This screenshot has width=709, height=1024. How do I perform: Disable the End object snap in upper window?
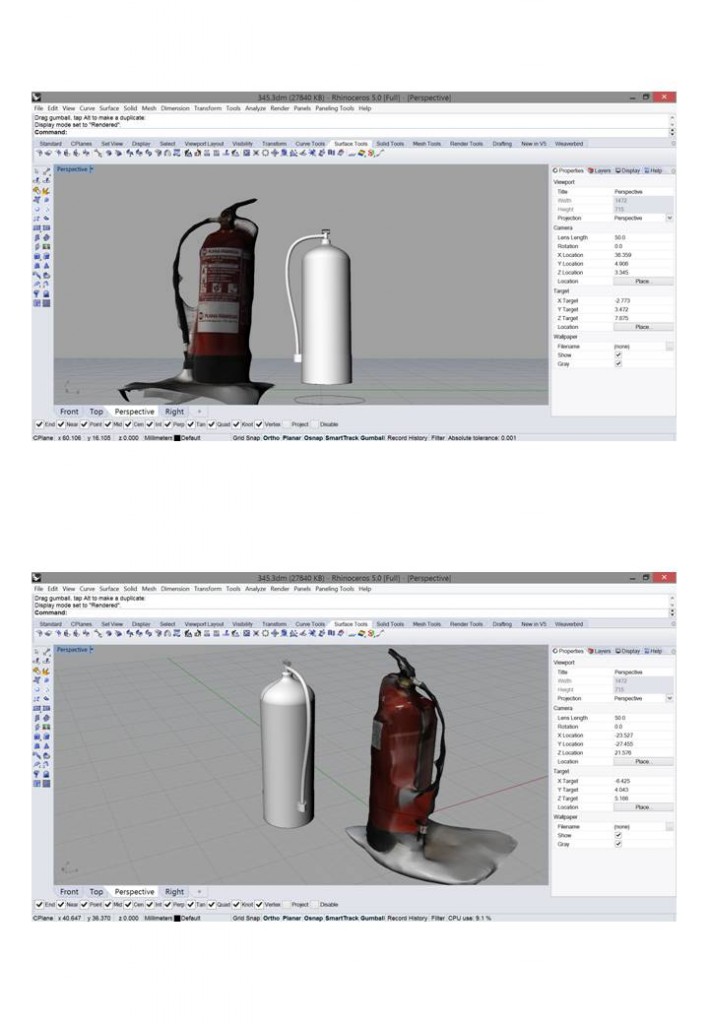(38, 424)
